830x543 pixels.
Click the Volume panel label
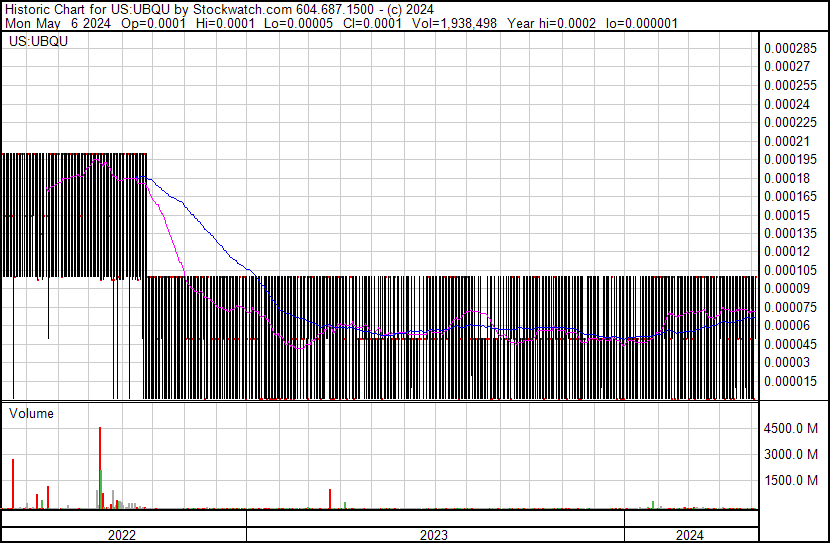tap(31, 413)
